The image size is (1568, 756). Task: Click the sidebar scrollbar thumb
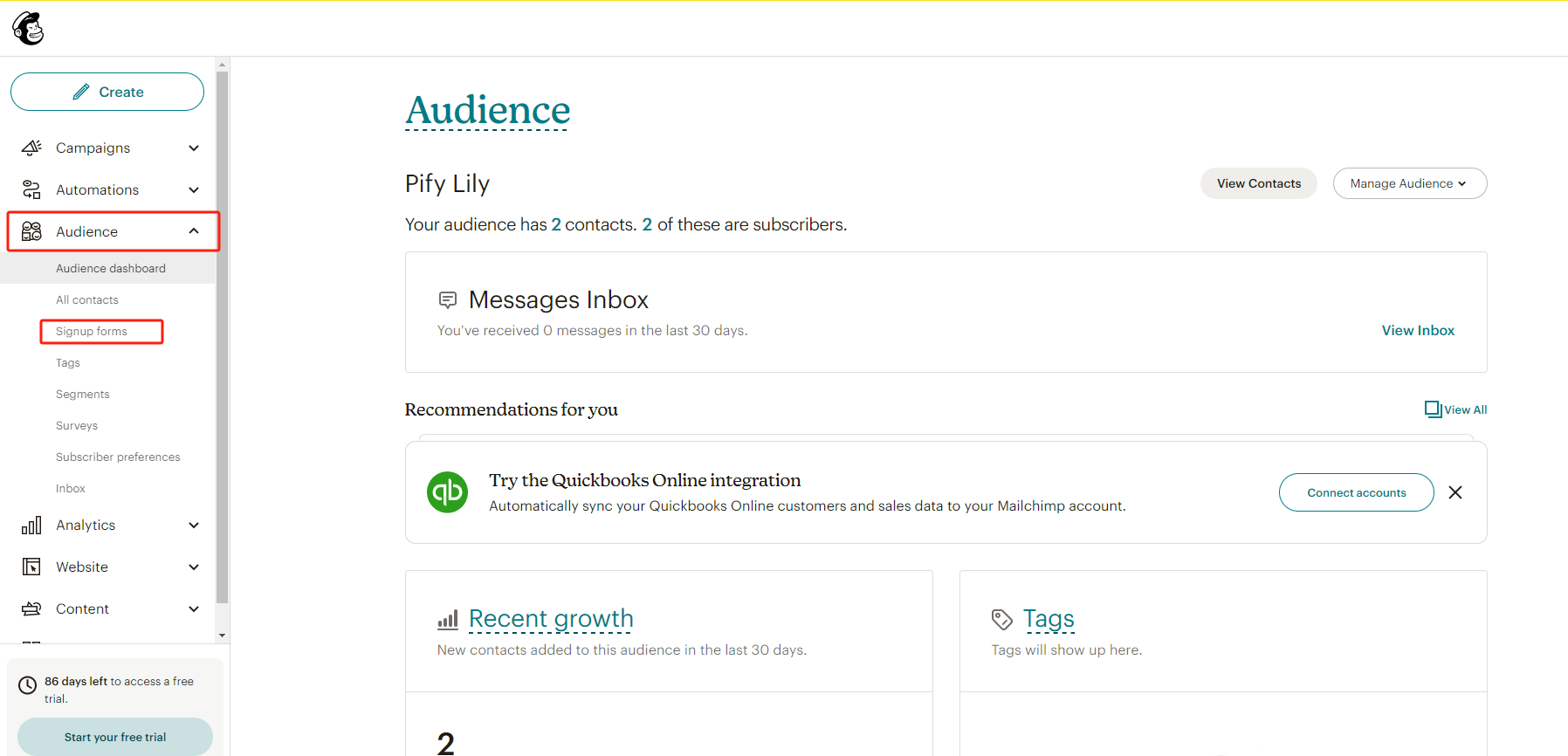click(x=223, y=337)
